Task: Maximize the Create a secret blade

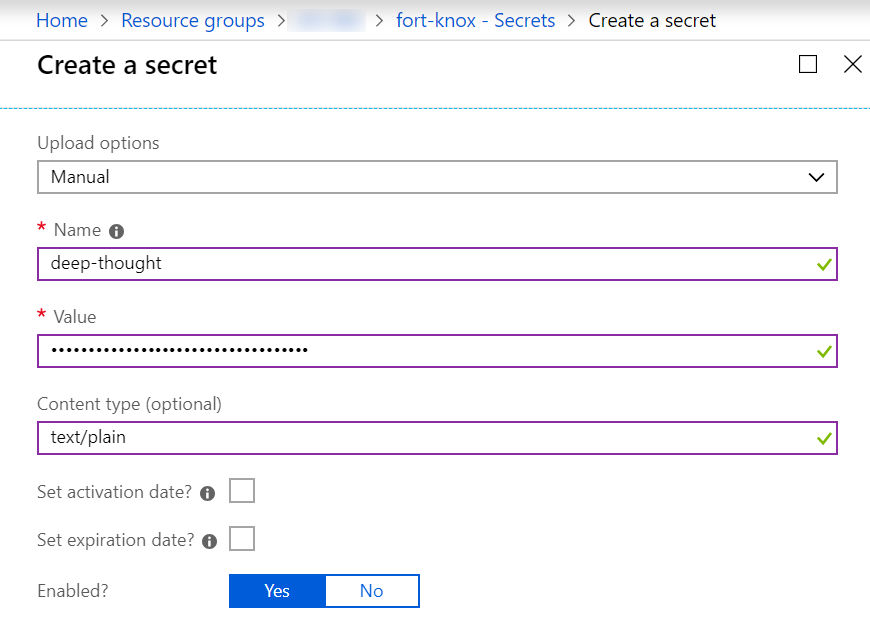Action: (808, 65)
